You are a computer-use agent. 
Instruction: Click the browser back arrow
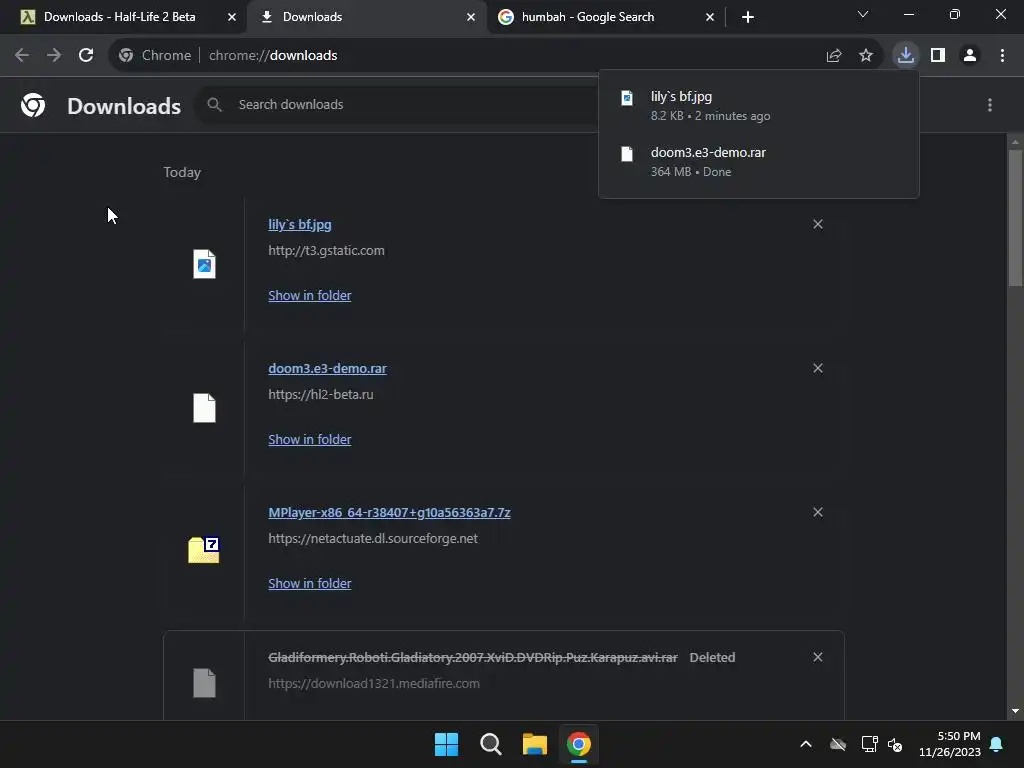click(x=22, y=56)
